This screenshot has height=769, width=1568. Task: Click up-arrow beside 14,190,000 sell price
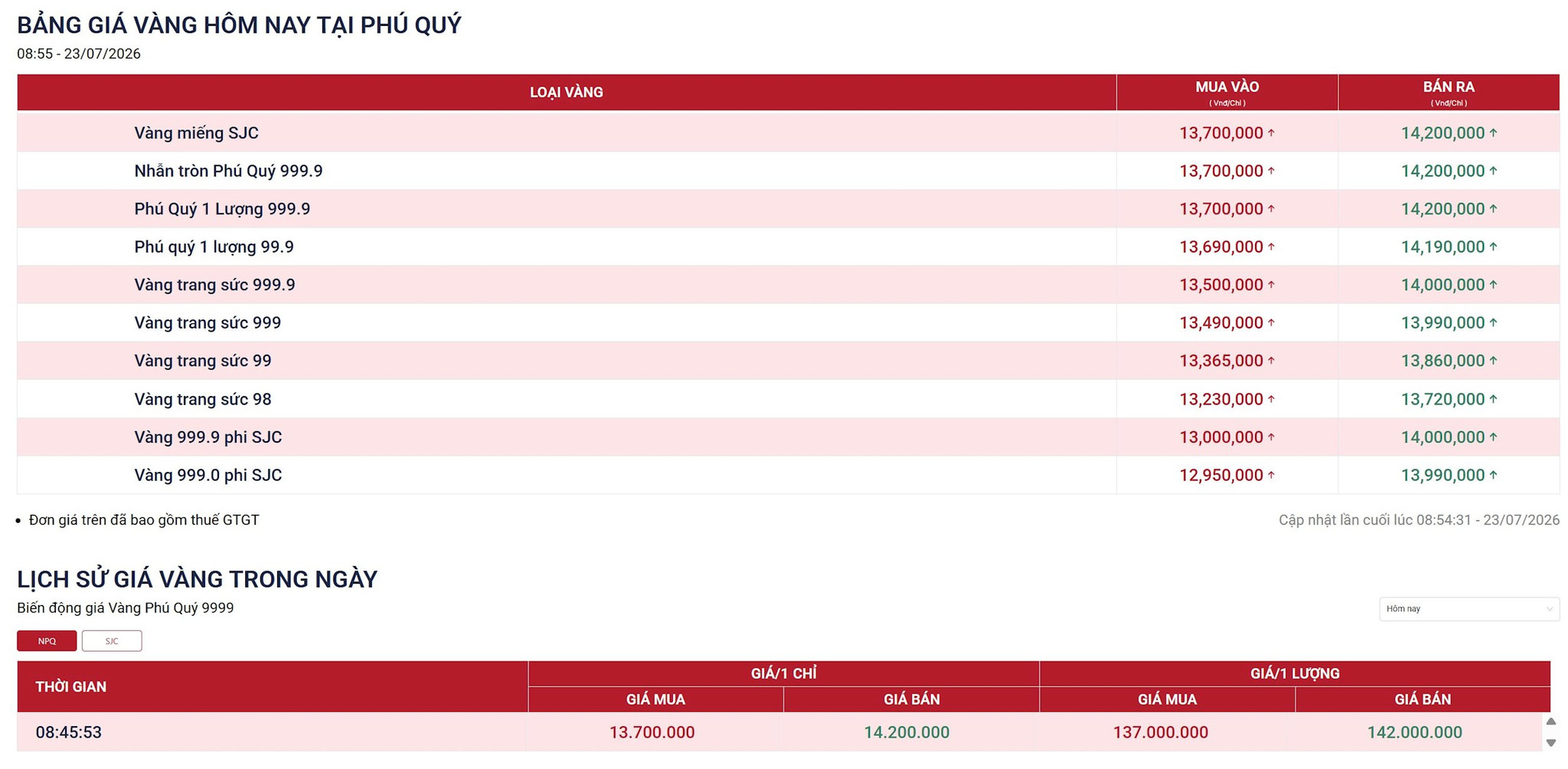coord(1493,247)
